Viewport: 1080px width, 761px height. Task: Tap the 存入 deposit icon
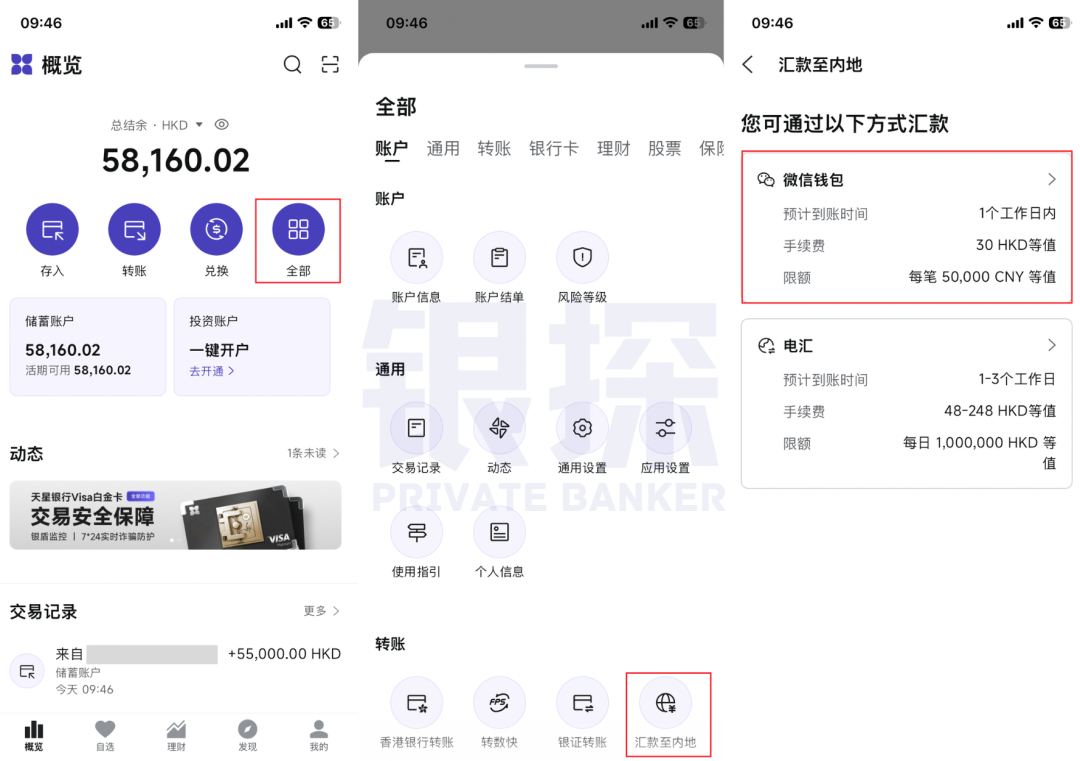coord(52,228)
